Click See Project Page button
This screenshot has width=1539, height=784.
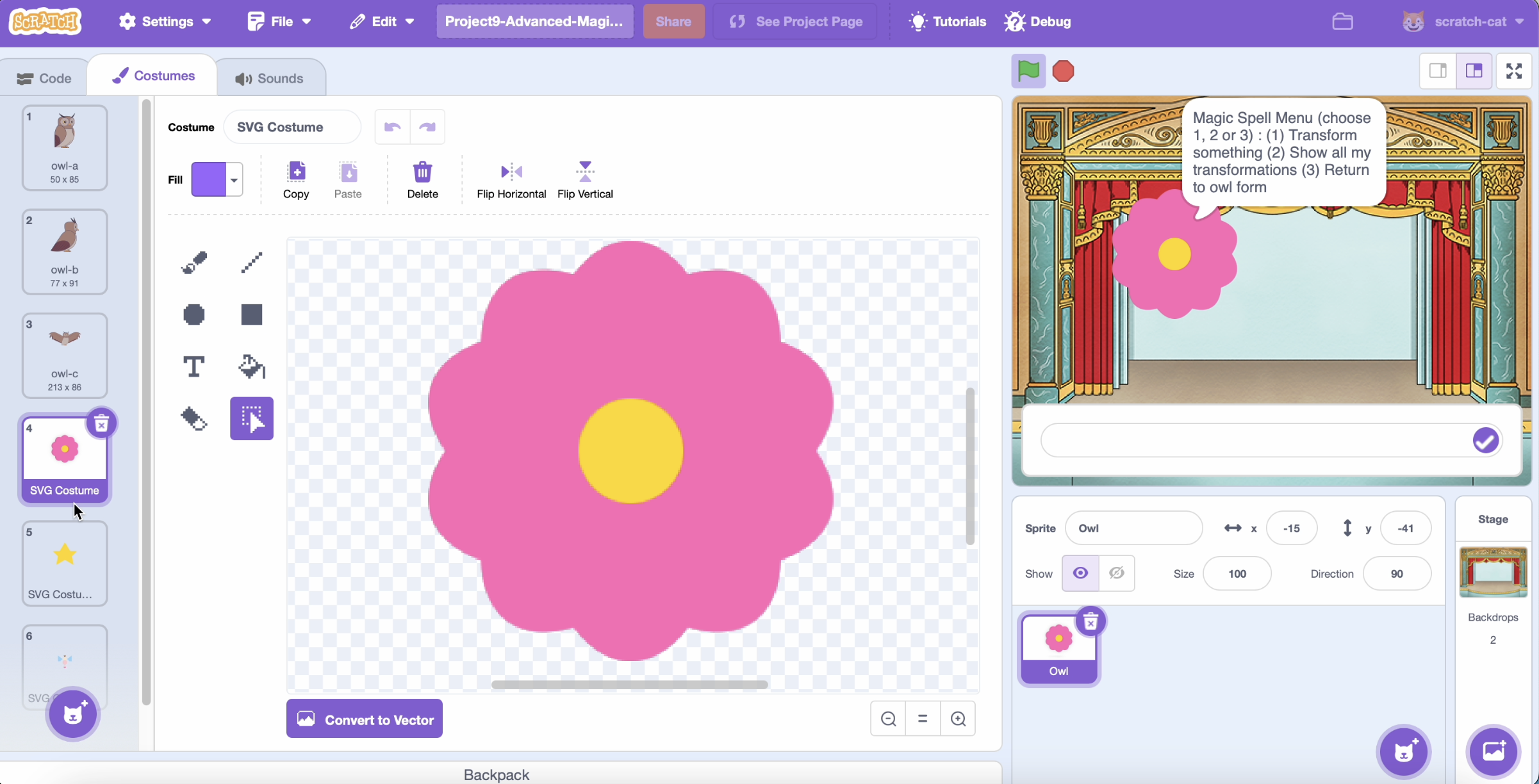click(795, 21)
